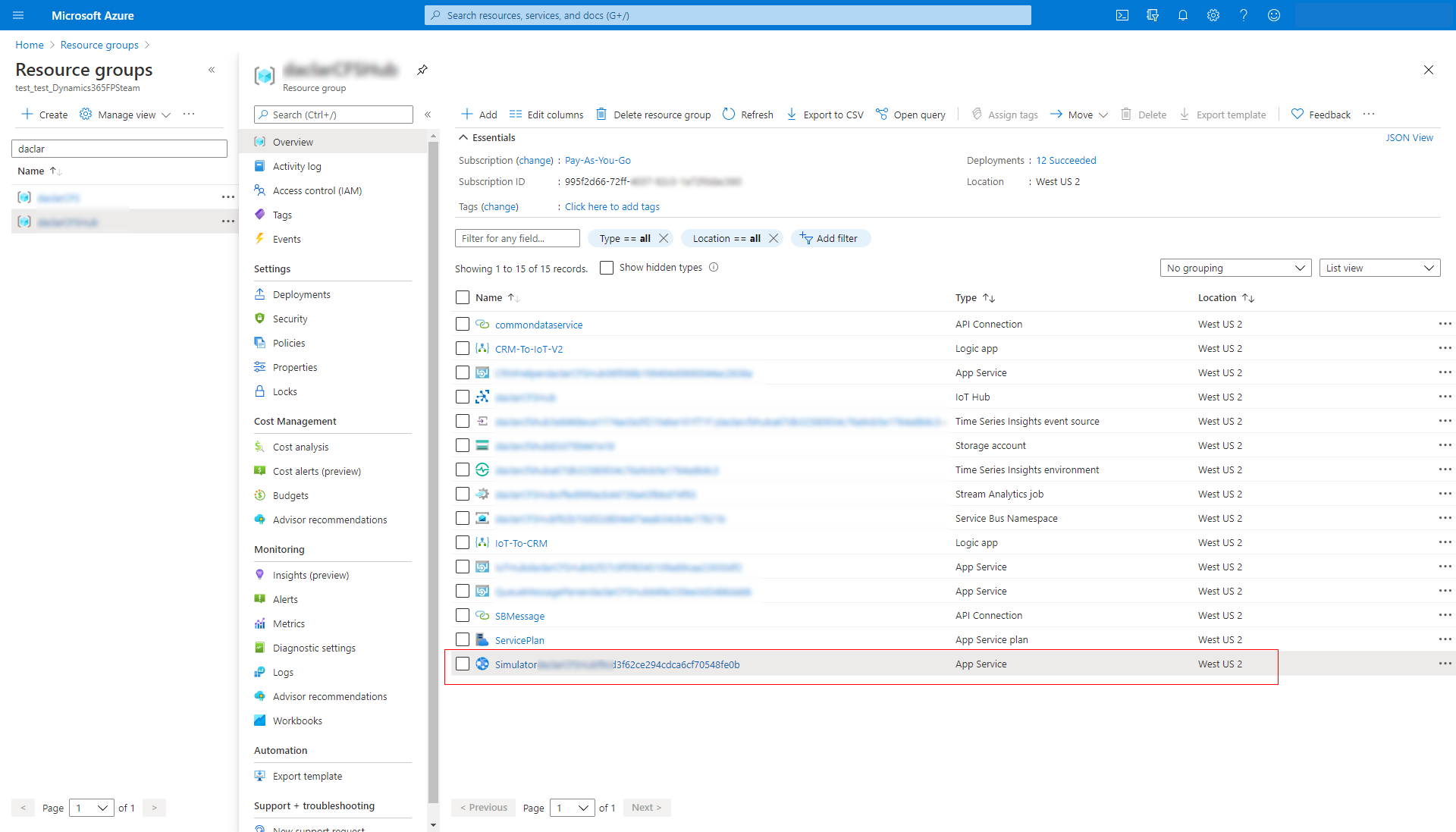Click the IoT Hub resource icon
The width and height of the screenshot is (1456, 832).
(x=483, y=397)
